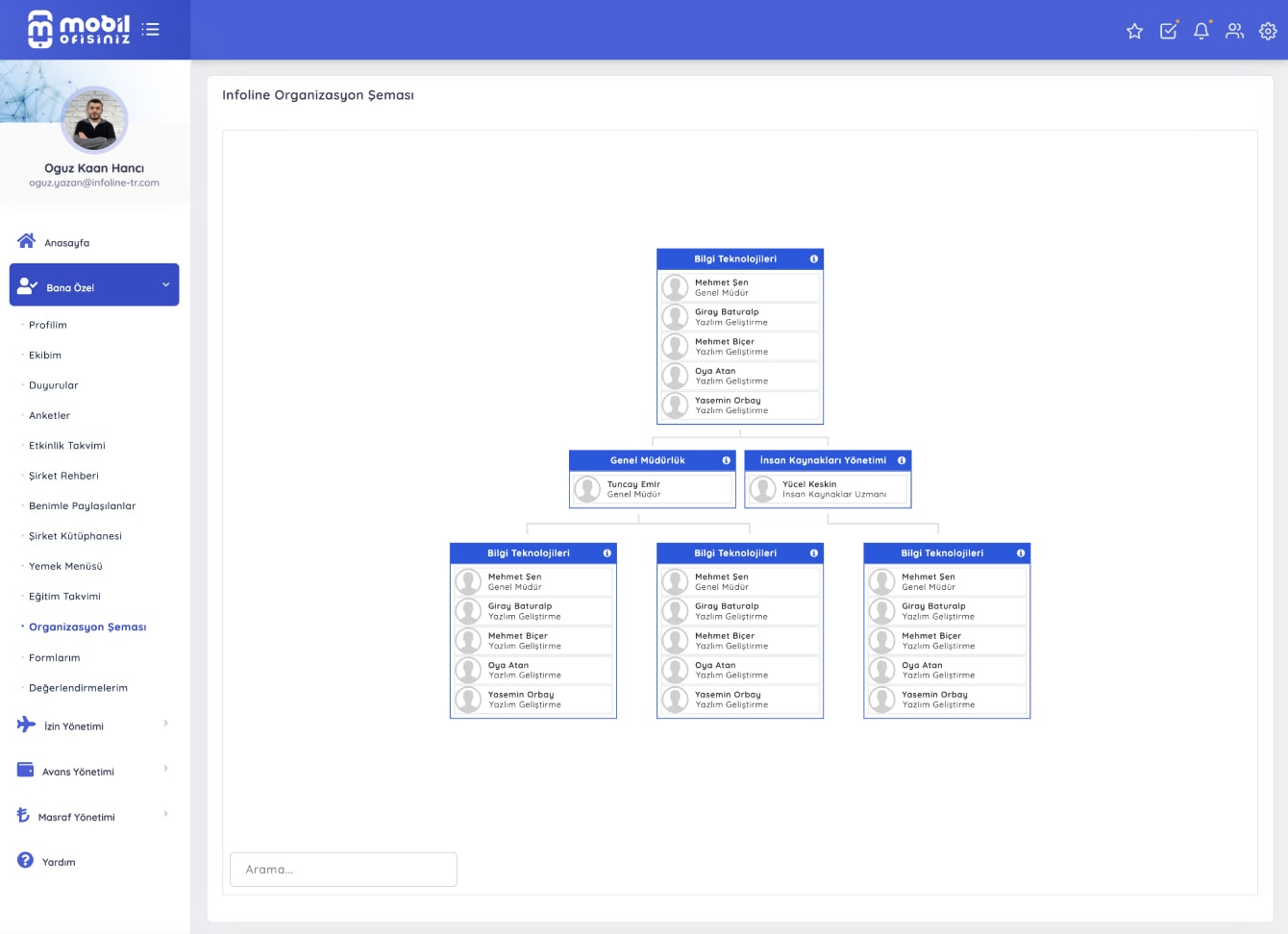1288x934 pixels.
Task: Collapse the Bana Özel menu chevron
Action: coord(165,284)
